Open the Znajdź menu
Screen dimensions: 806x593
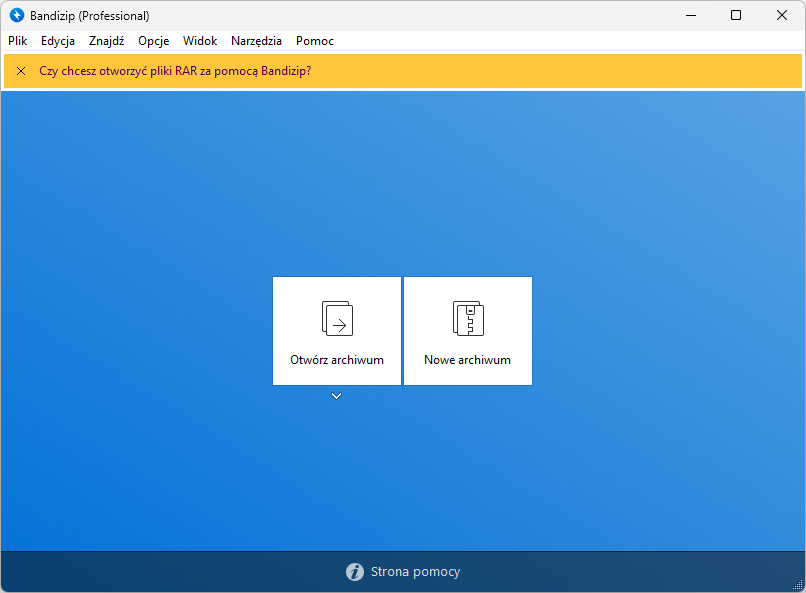tap(106, 41)
